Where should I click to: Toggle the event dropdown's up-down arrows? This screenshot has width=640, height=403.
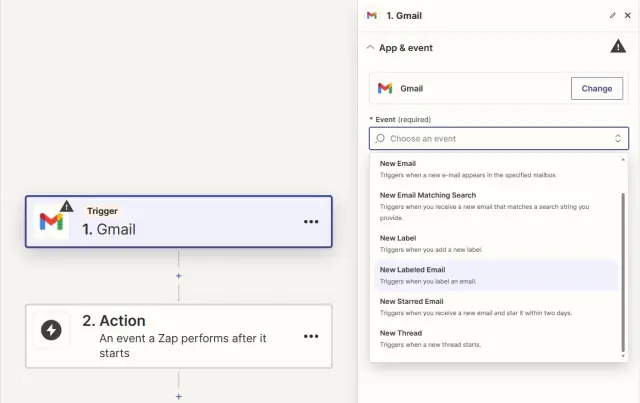618,139
